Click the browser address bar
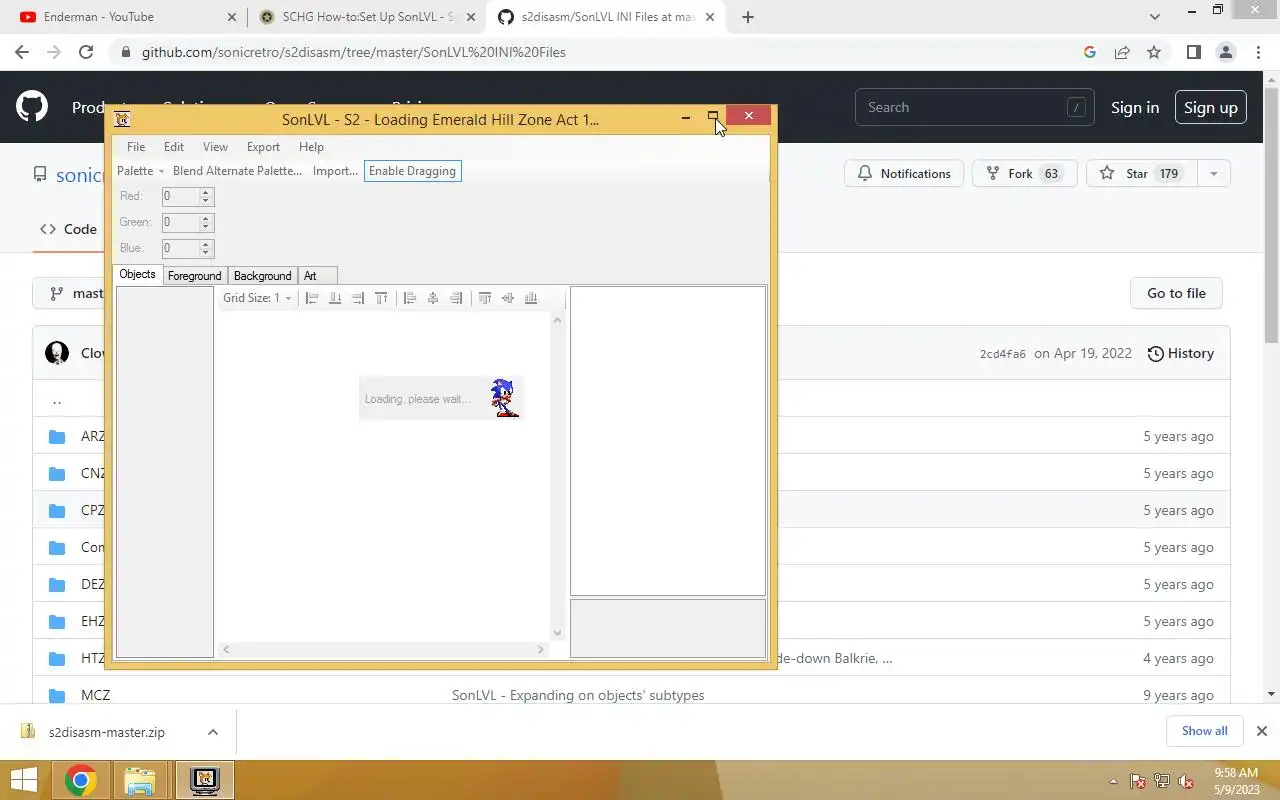Image resolution: width=1280 pixels, height=800 pixels. (600, 52)
